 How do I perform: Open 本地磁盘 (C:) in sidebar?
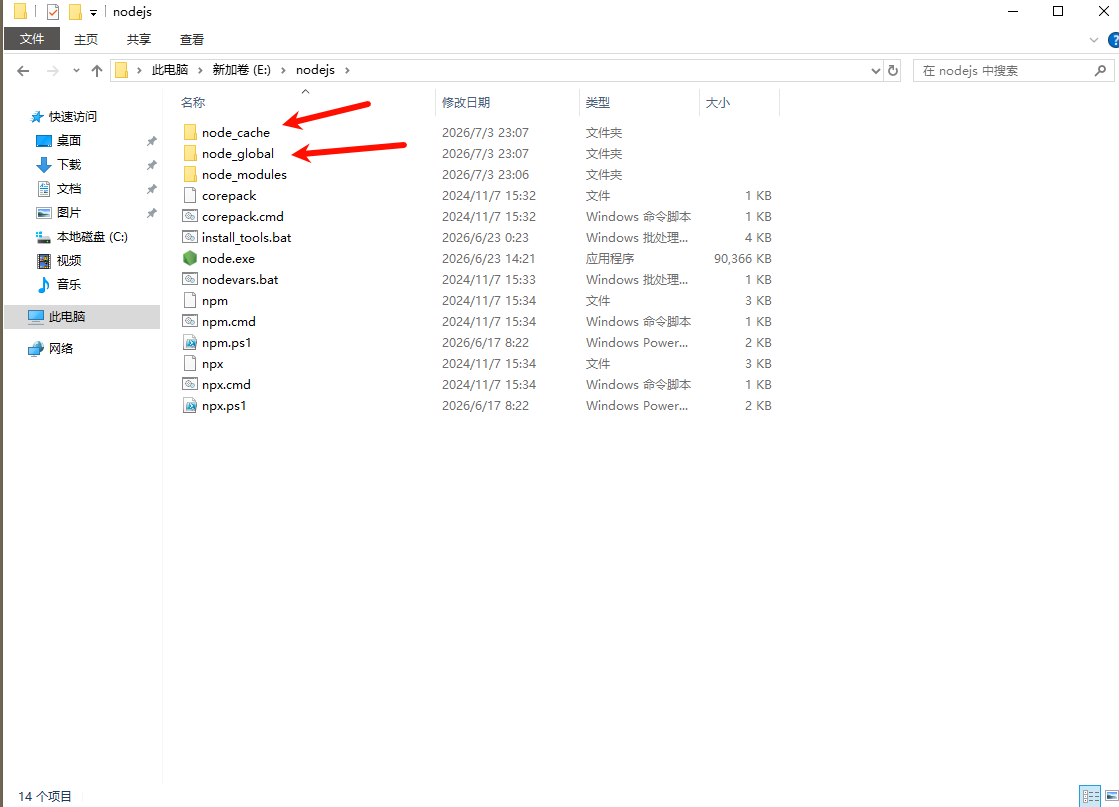click(91, 237)
